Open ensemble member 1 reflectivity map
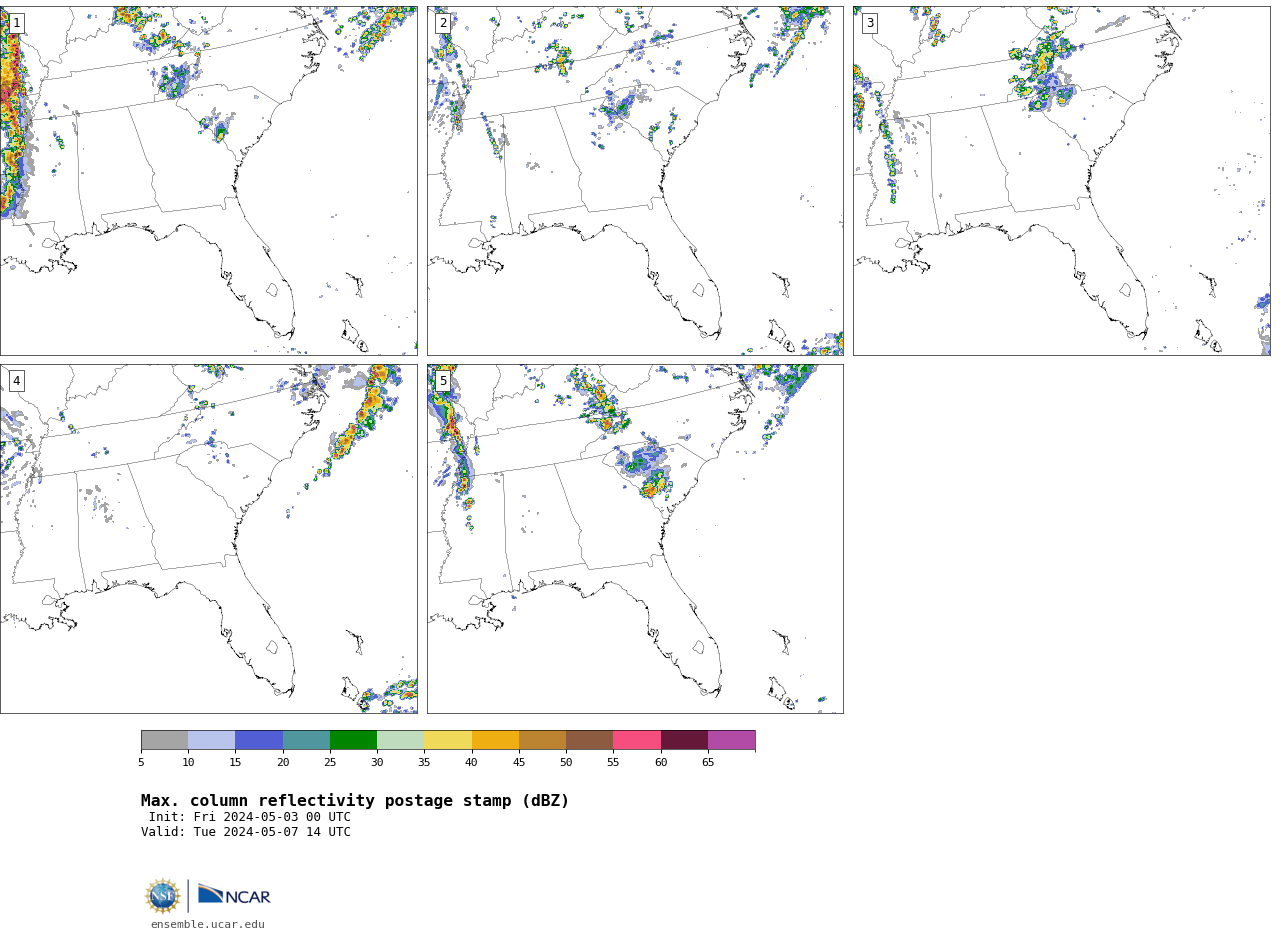This screenshot has height=936, width=1280. [x=209, y=181]
